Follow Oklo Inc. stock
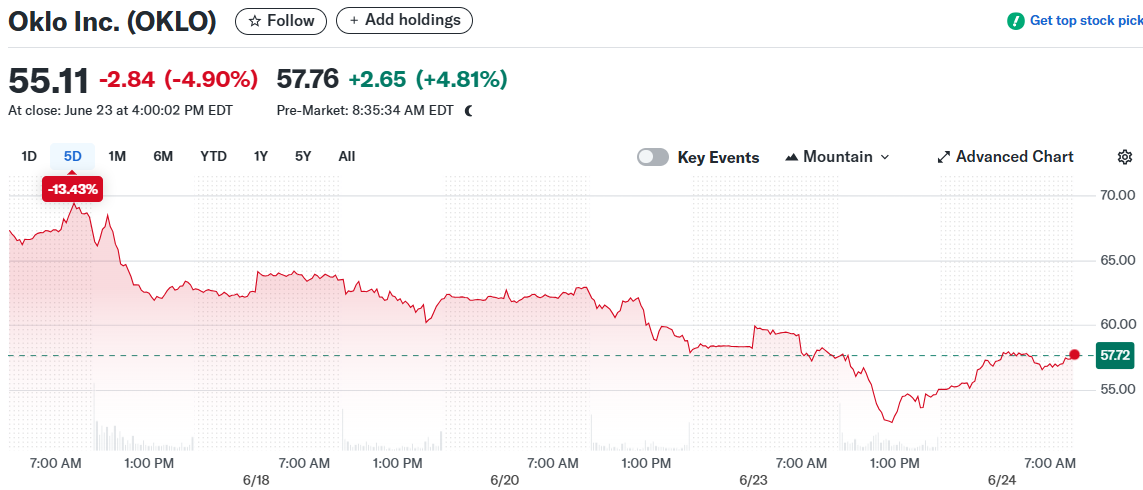The height and width of the screenshot is (490, 1143). coord(281,20)
